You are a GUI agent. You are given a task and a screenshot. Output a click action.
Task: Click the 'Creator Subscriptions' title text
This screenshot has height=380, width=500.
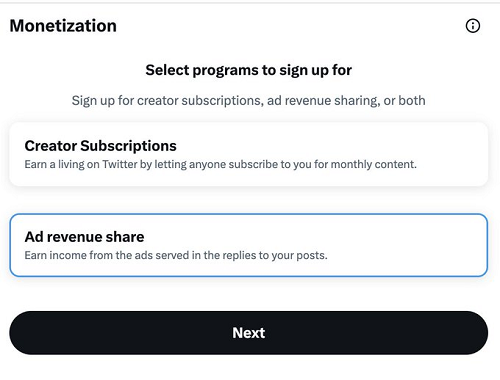tap(100, 146)
